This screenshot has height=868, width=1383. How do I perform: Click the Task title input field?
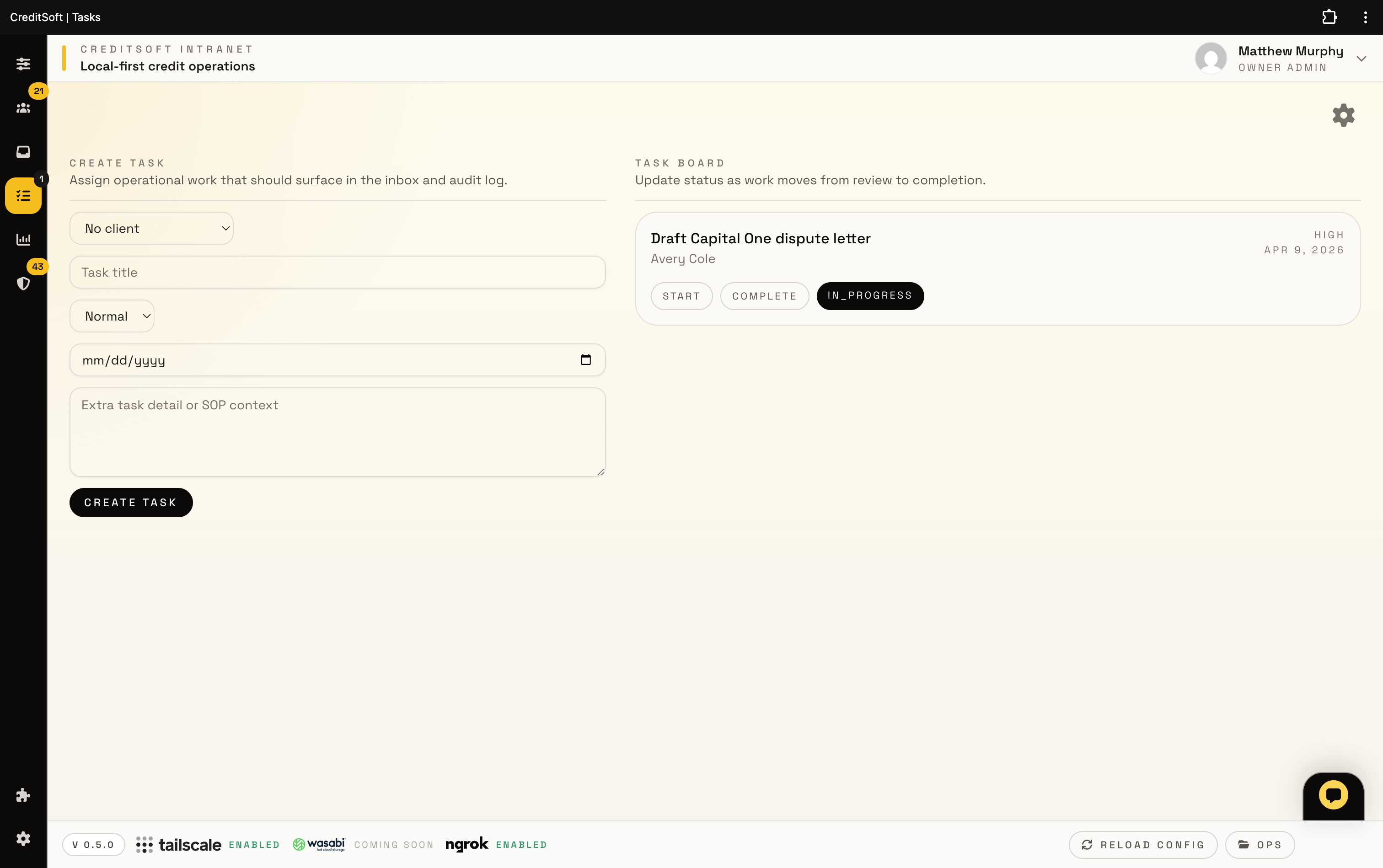tap(337, 272)
